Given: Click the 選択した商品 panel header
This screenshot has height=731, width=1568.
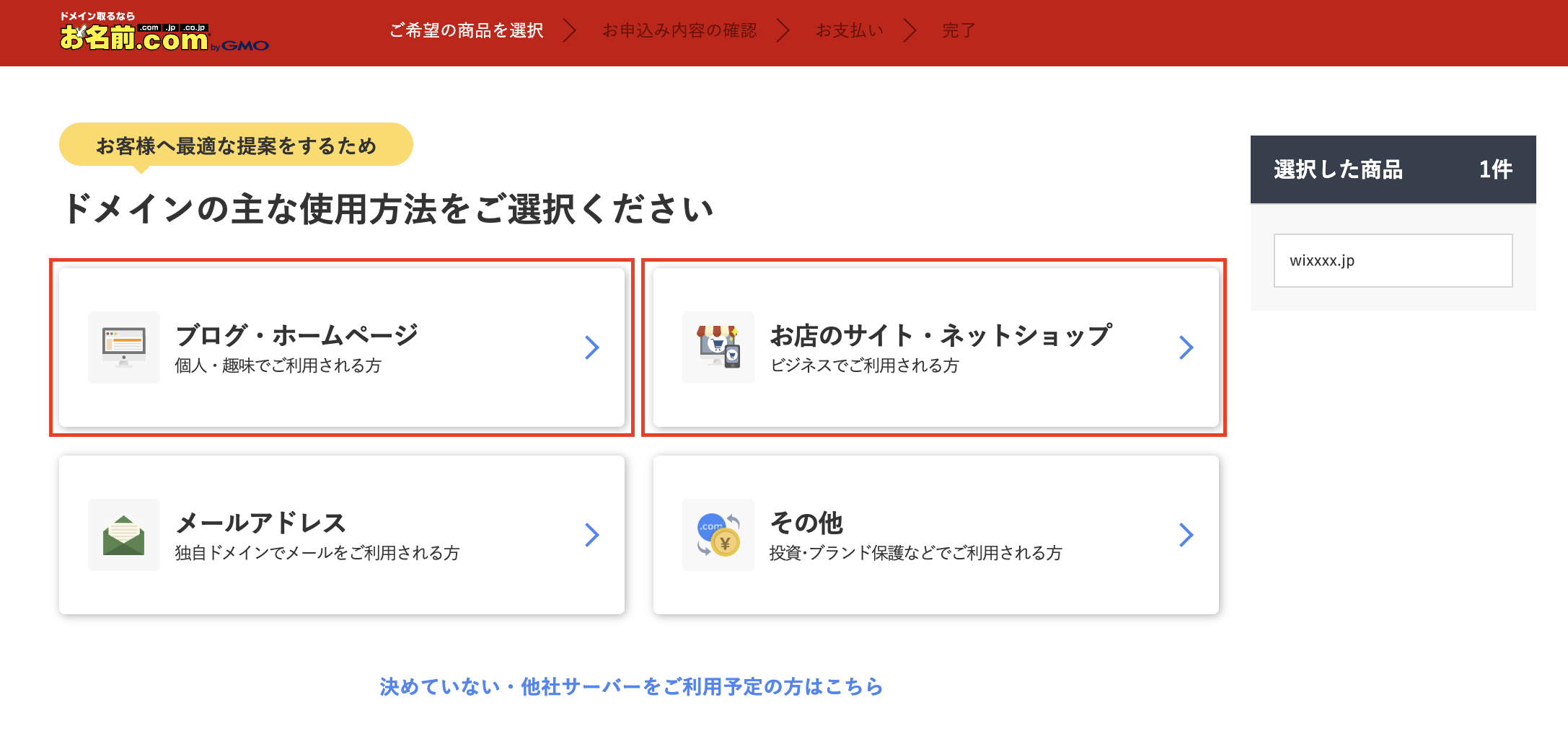Looking at the screenshot, I should (1393, 169).
